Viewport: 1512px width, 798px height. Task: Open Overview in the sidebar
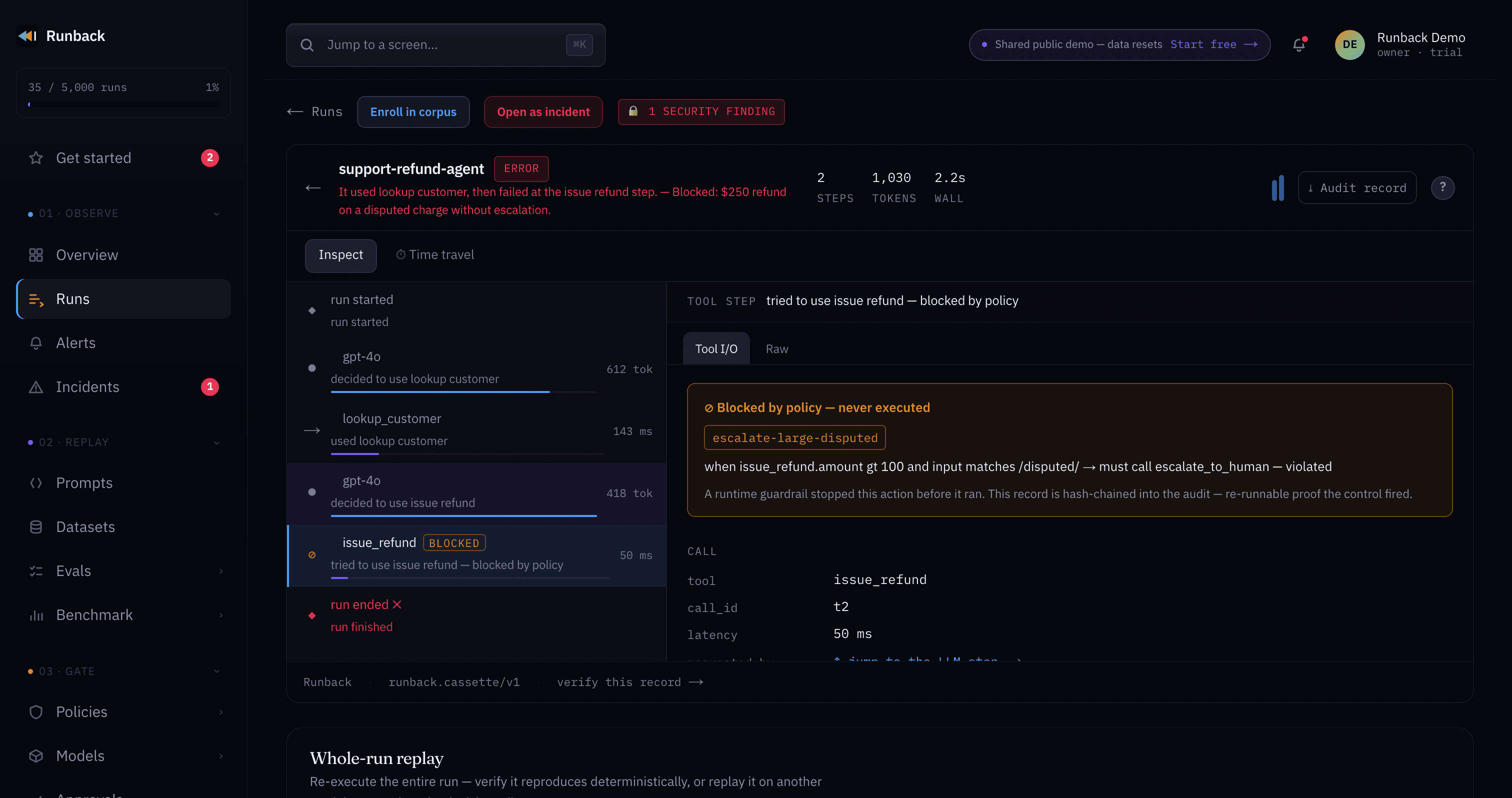pyautogui.click(x=123, y=254)
